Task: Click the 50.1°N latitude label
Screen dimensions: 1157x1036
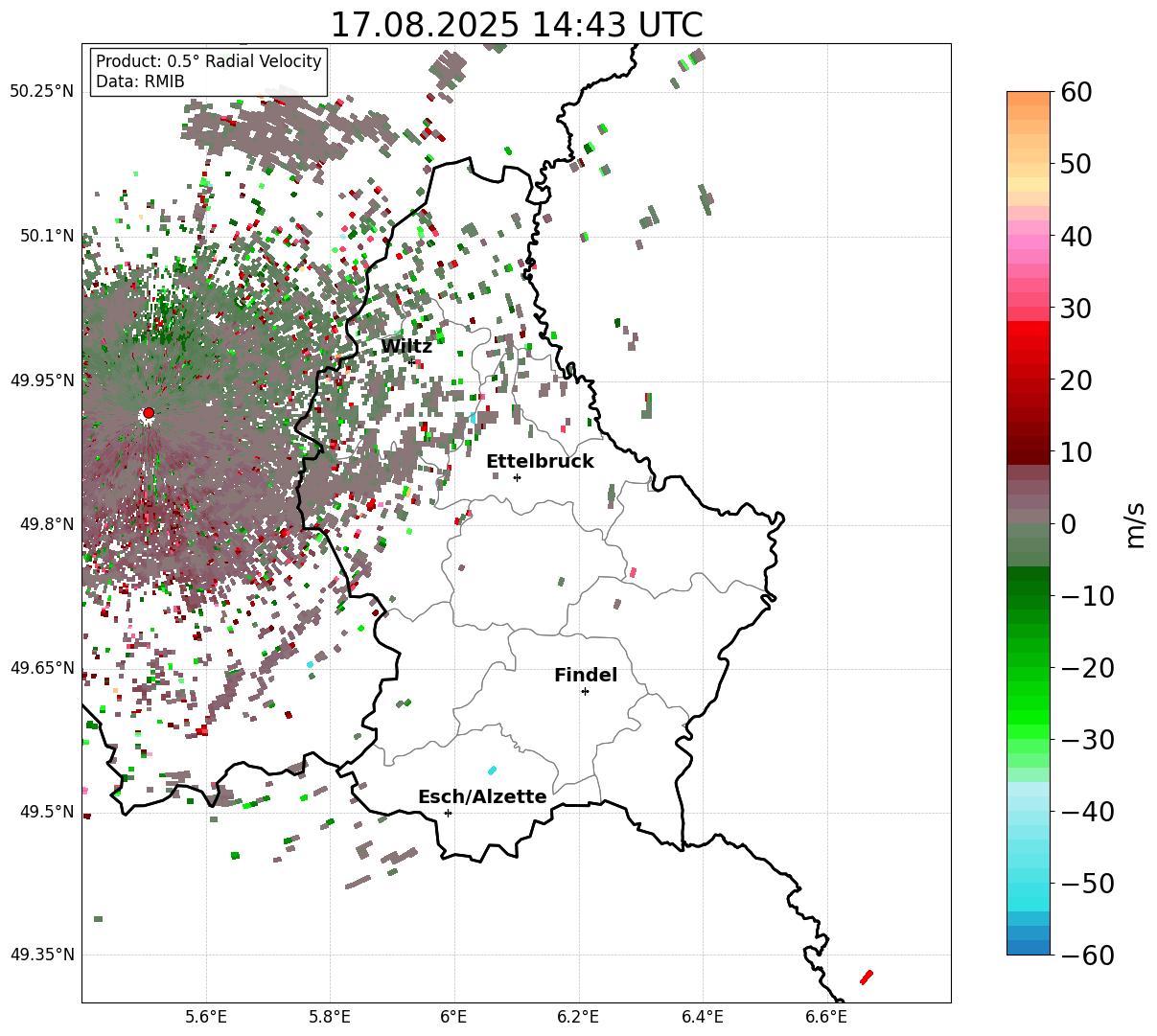Action: [46, 236]
